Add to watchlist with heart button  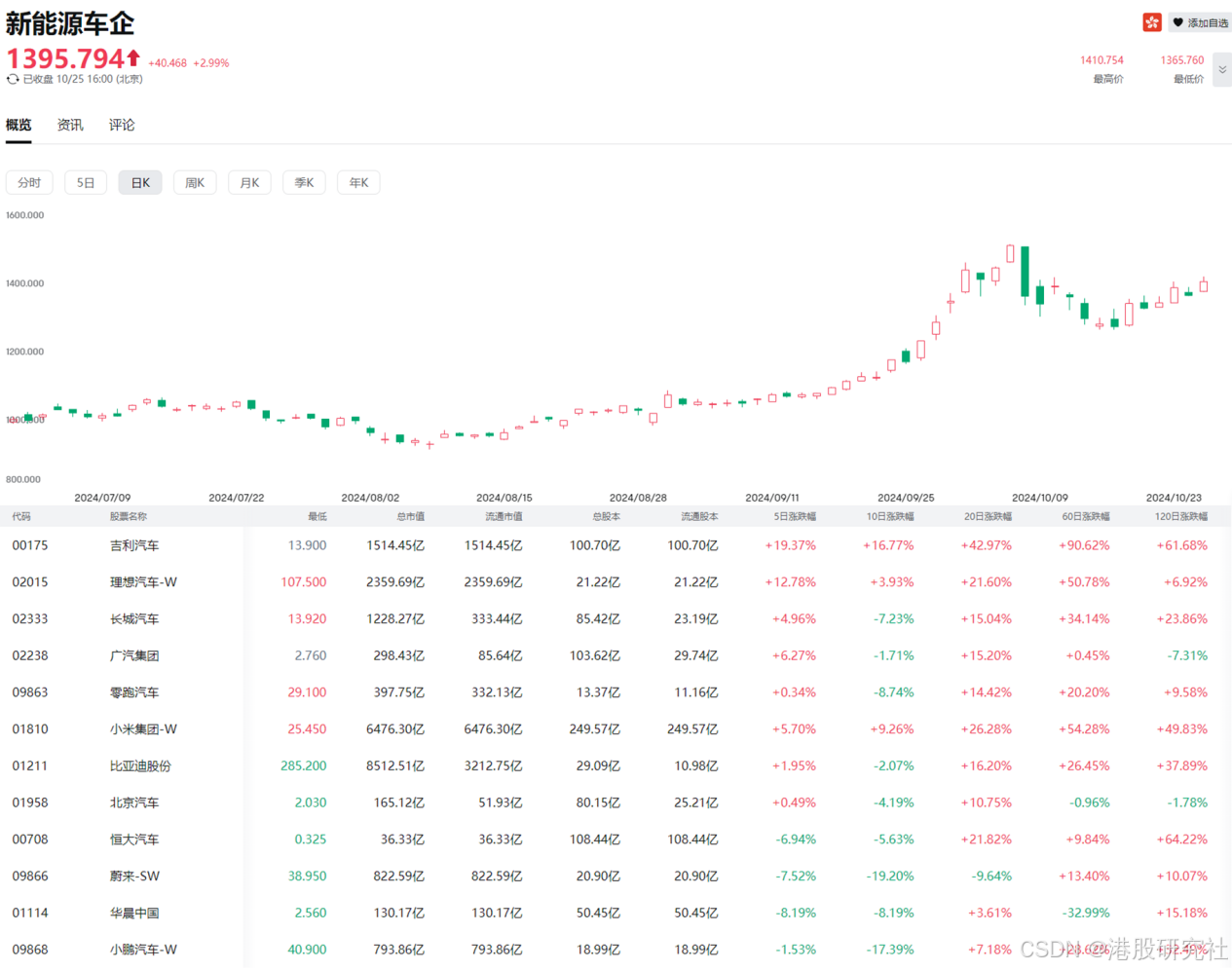coord(1200,22)
